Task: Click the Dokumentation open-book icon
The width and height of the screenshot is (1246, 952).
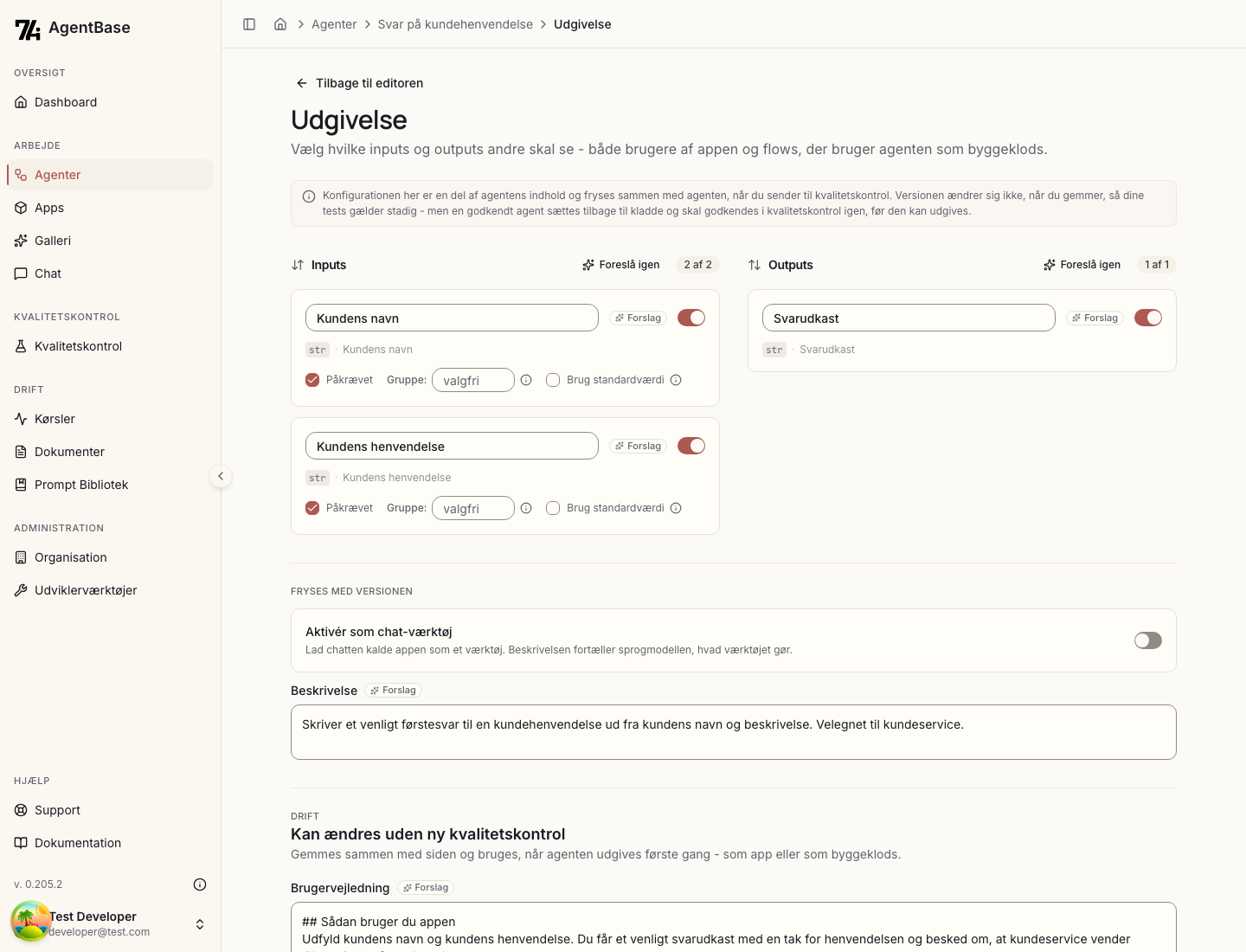Action: click(x=21, y=843)
